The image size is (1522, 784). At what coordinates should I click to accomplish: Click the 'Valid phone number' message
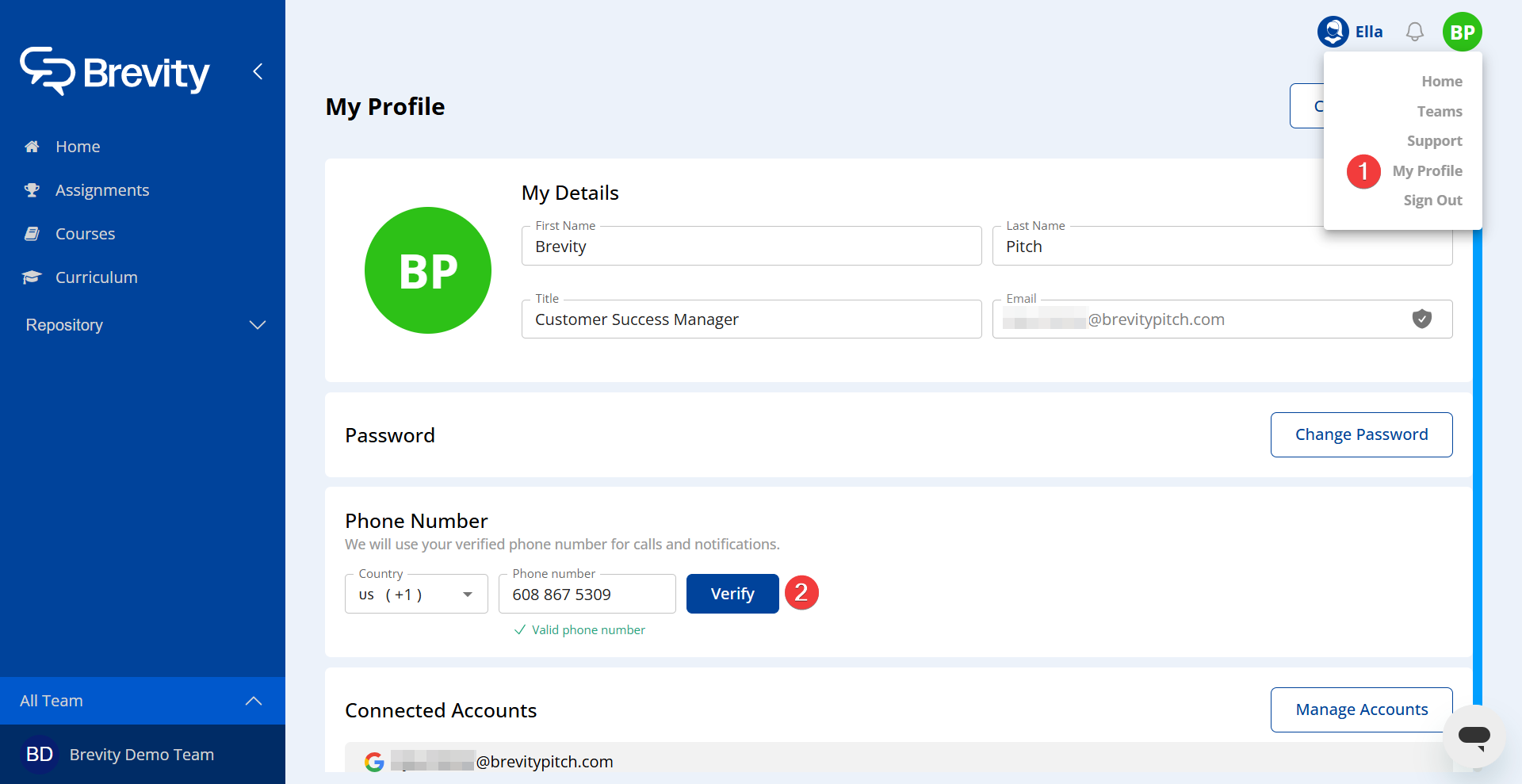[x=580, y=630]
